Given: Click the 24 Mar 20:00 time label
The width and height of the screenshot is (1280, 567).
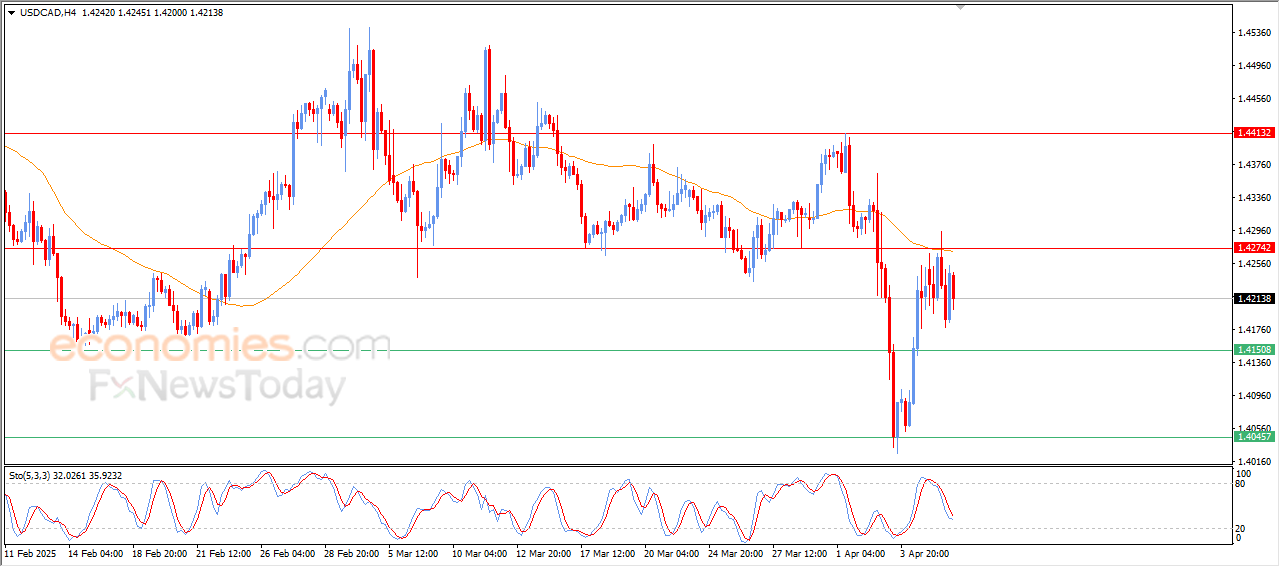Looking at the screenshot, I should (x=735, y=552).
